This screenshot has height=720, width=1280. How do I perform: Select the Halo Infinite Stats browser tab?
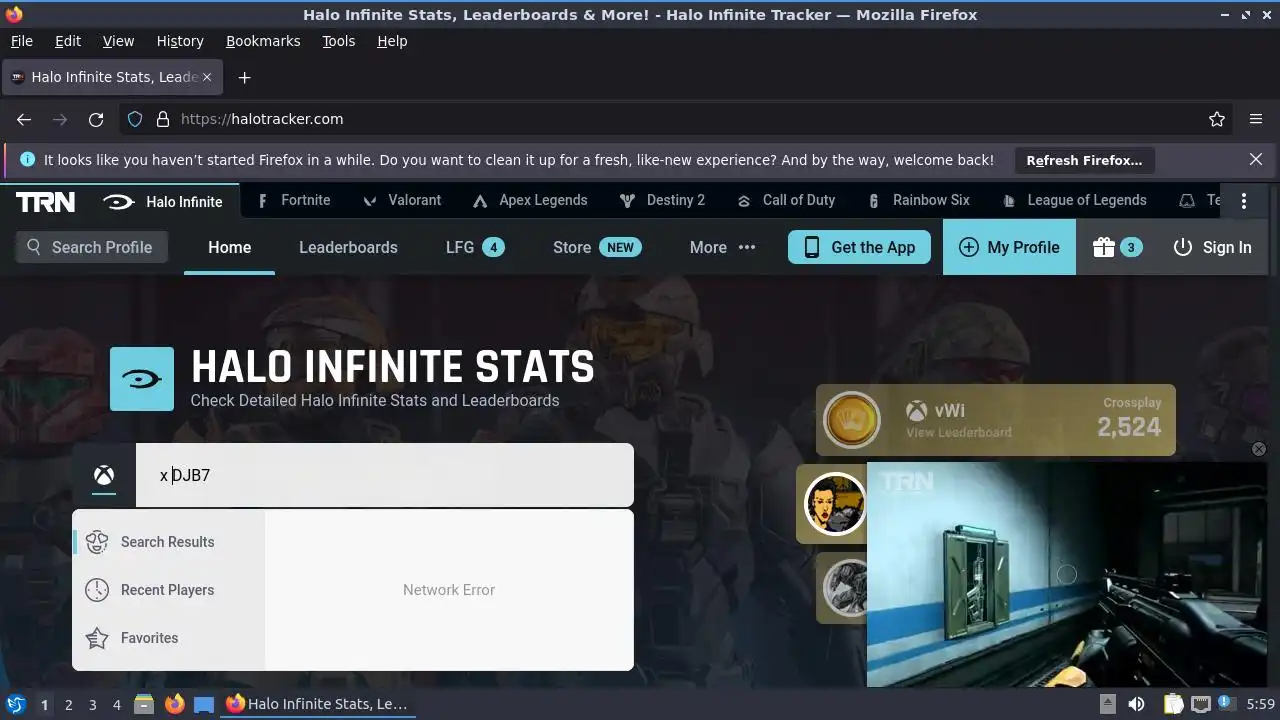pos(113,77)
